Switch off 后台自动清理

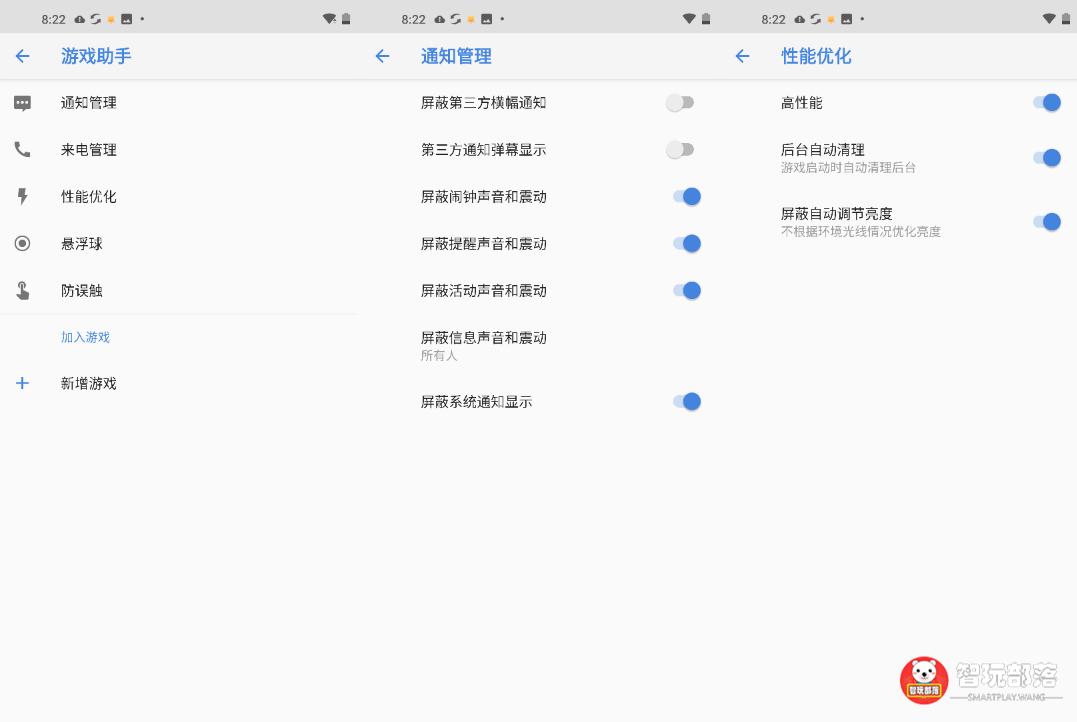coord(1047,157)
